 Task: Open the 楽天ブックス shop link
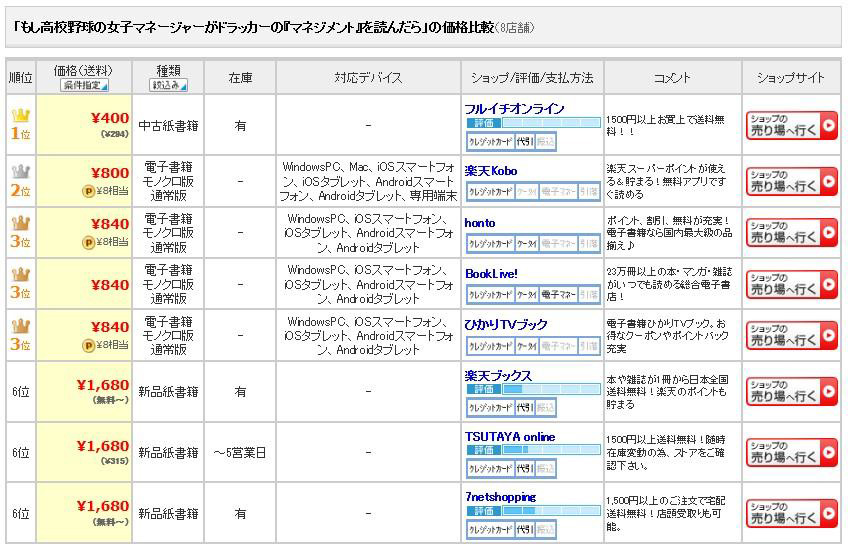click(x=498, y=375)
